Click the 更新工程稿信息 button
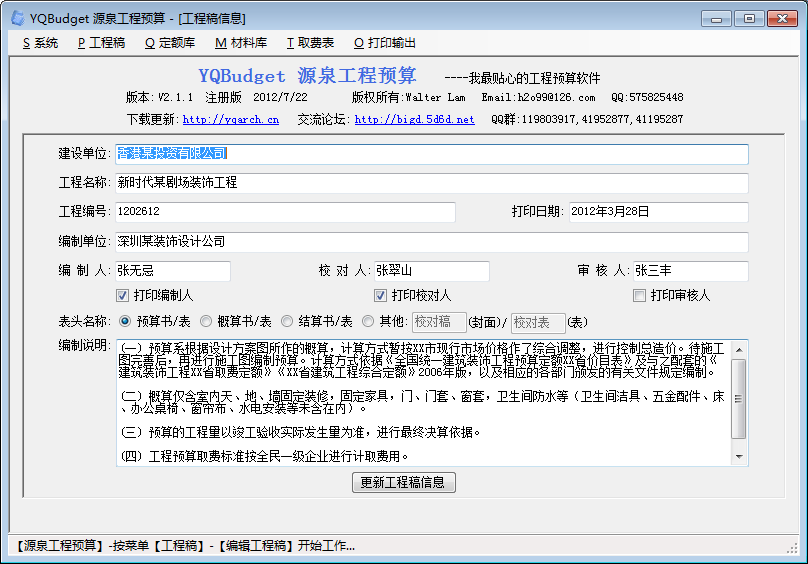The height and width of the screenshot is (564, 808). [x=403, y=483]
